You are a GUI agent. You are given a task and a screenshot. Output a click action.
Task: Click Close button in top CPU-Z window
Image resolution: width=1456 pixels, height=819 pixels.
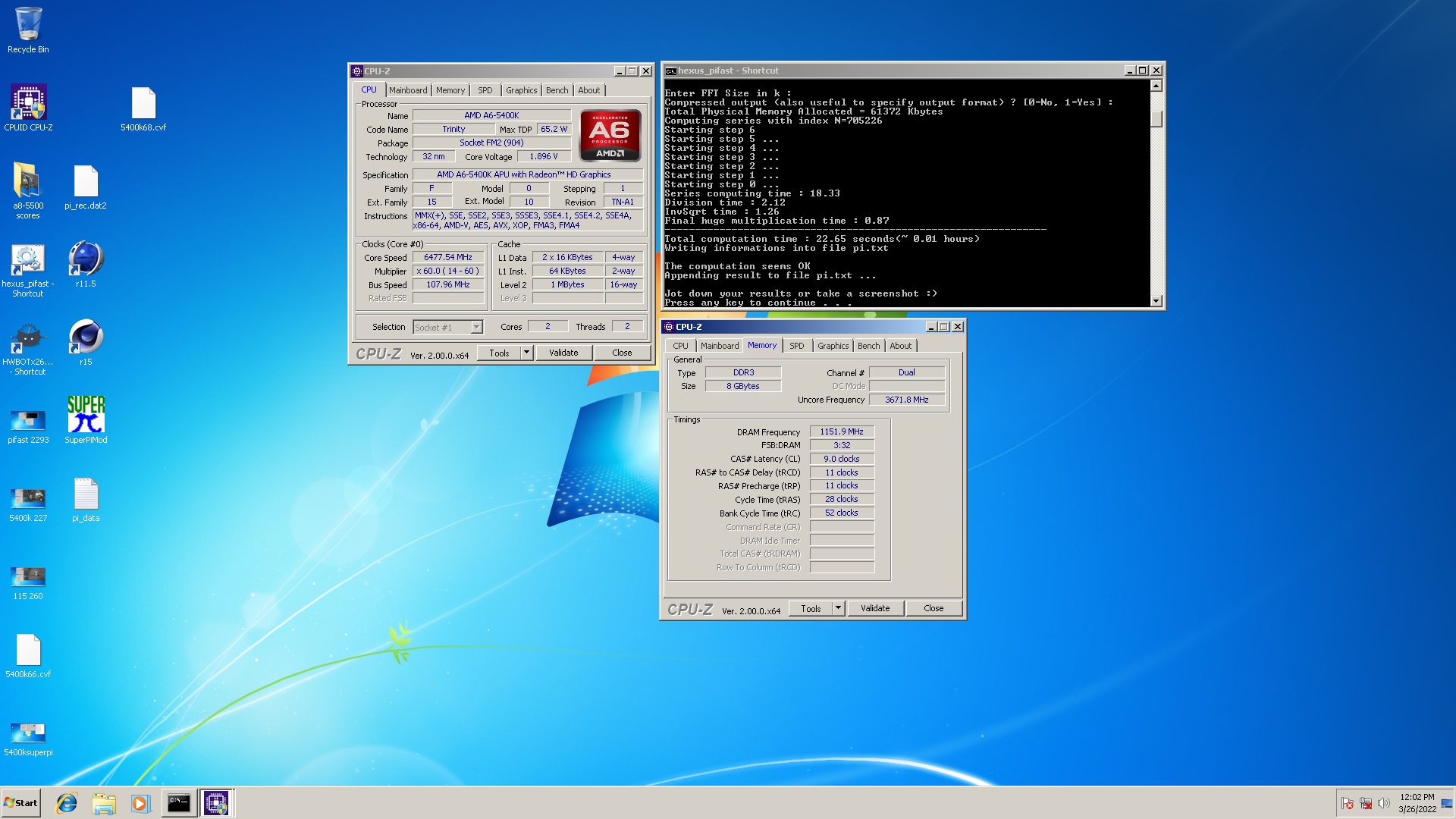click(622, 353)
